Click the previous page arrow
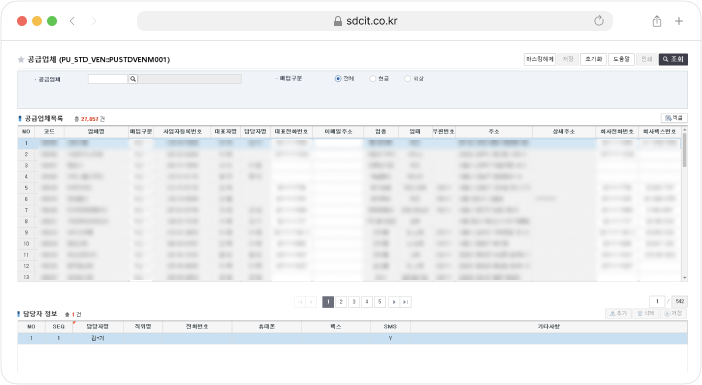The width and height of the screenshot is (702, 385). (x=312, y=302)
